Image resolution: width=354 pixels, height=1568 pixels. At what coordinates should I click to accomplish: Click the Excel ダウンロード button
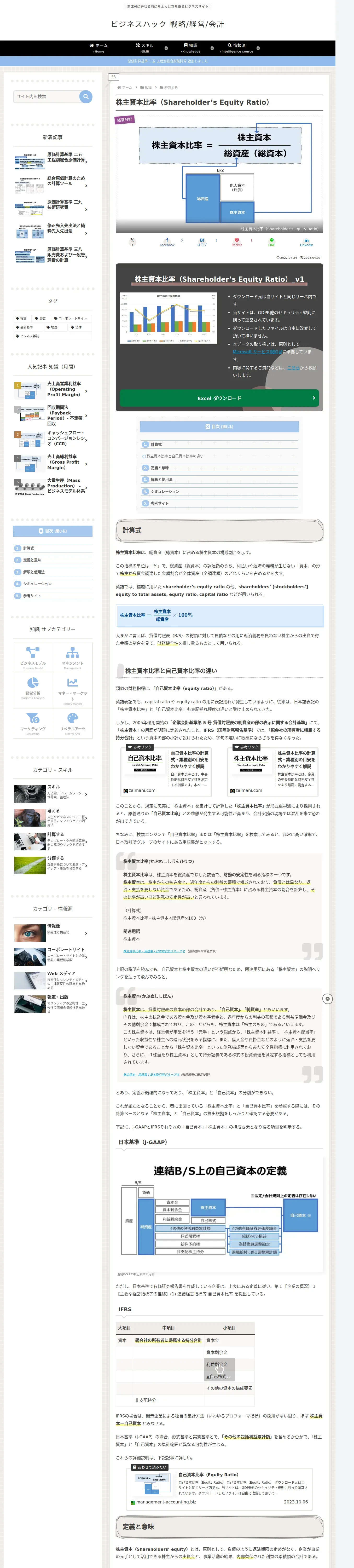[x=219, y=398]
